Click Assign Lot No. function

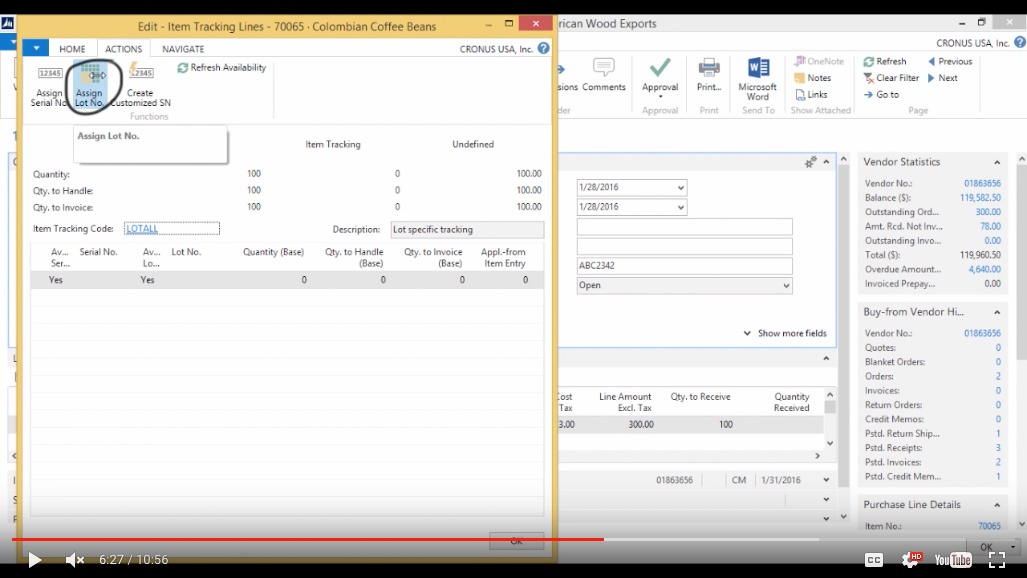coord(90,85)
